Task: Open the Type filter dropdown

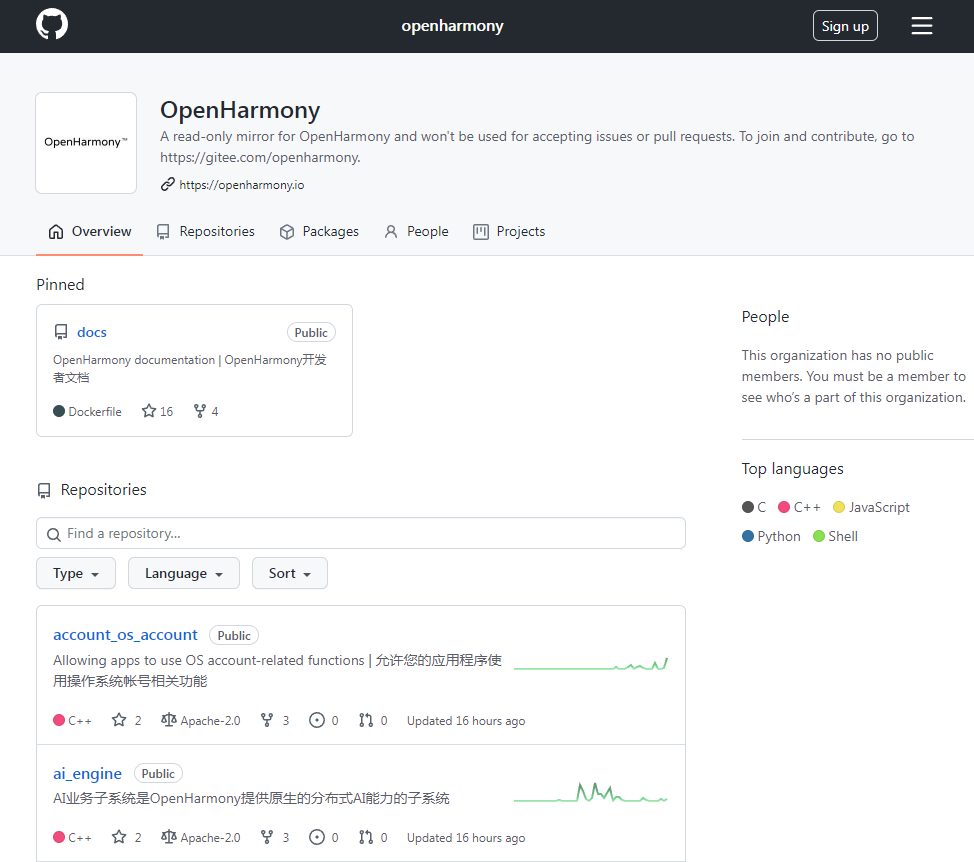Action: [x=76, y=573]
